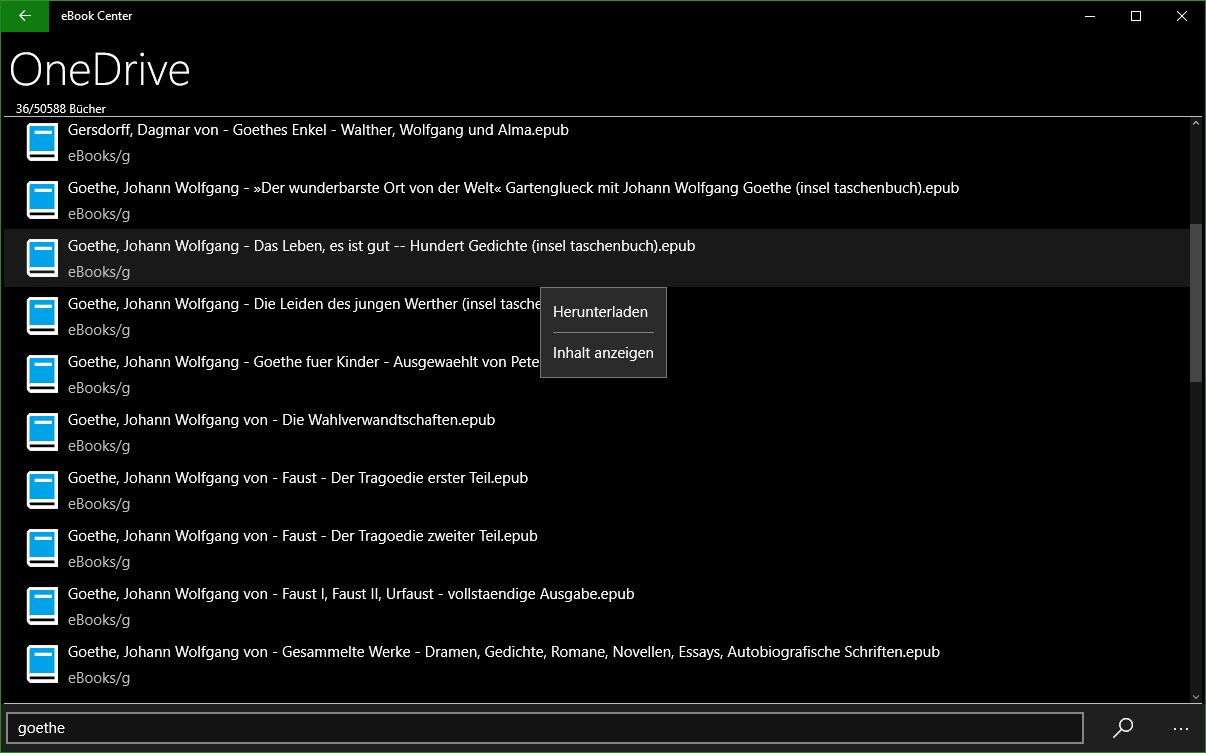Viewport: 1206px width, 753px height.
Task: Click the OneDrive page heading
Action: pyautogui.click(x=100, y=70)
